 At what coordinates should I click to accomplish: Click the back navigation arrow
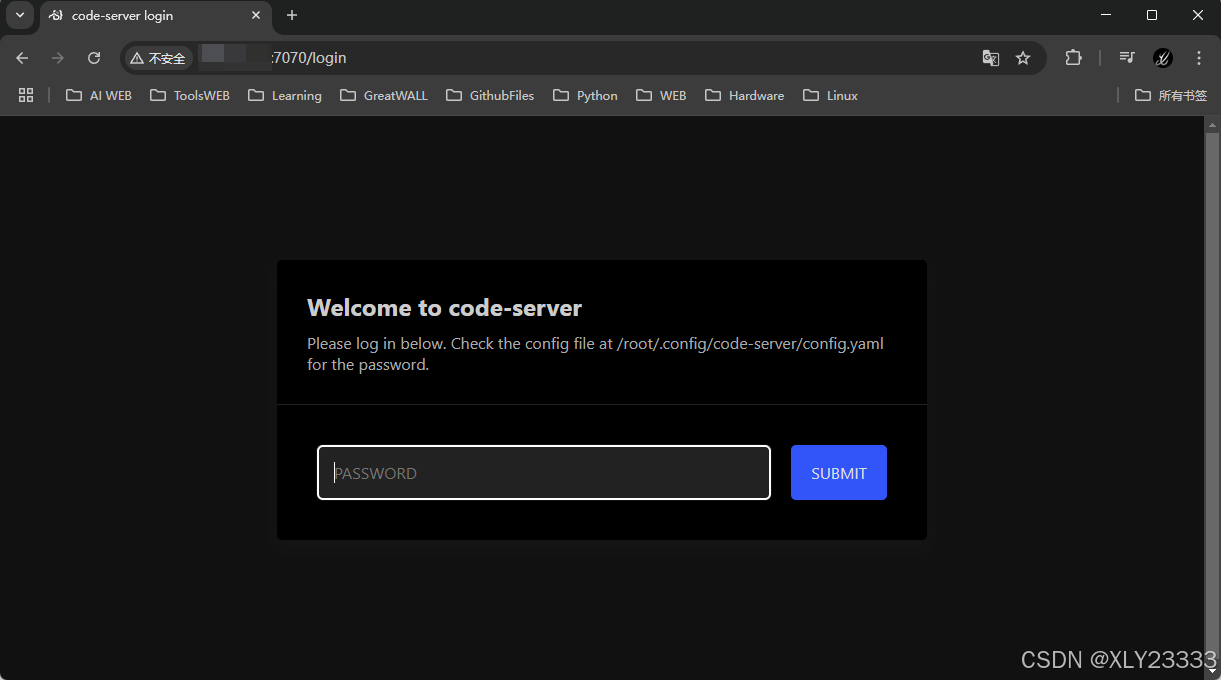22,58
